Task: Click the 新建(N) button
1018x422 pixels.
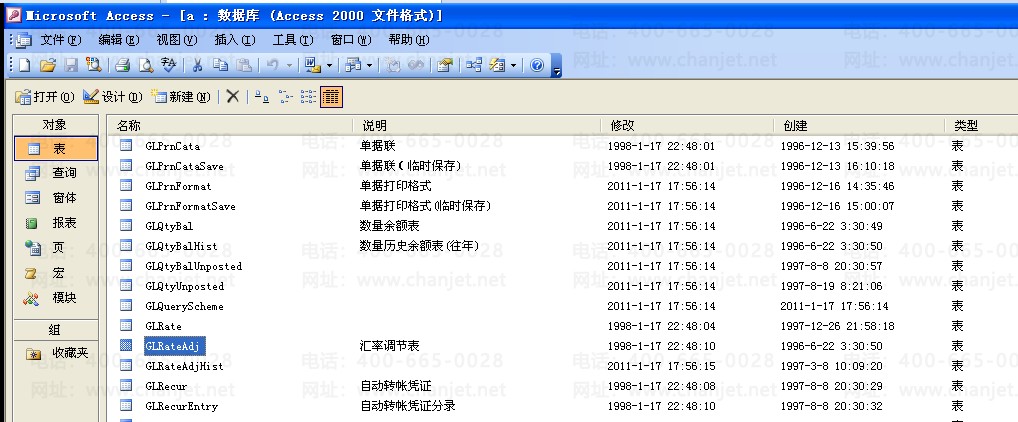Action: coord(181,97)
